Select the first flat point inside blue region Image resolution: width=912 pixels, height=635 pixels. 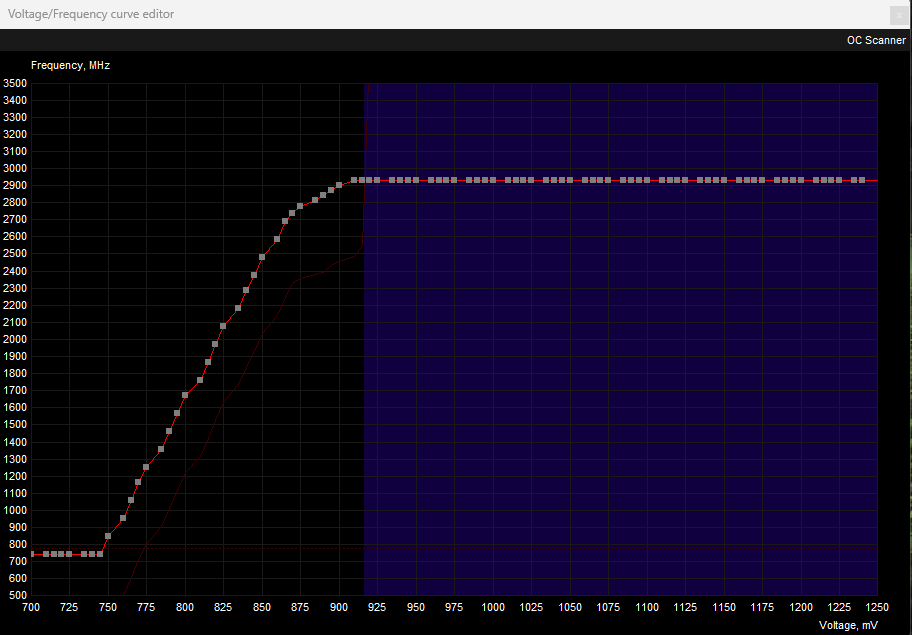pos(368,180)
